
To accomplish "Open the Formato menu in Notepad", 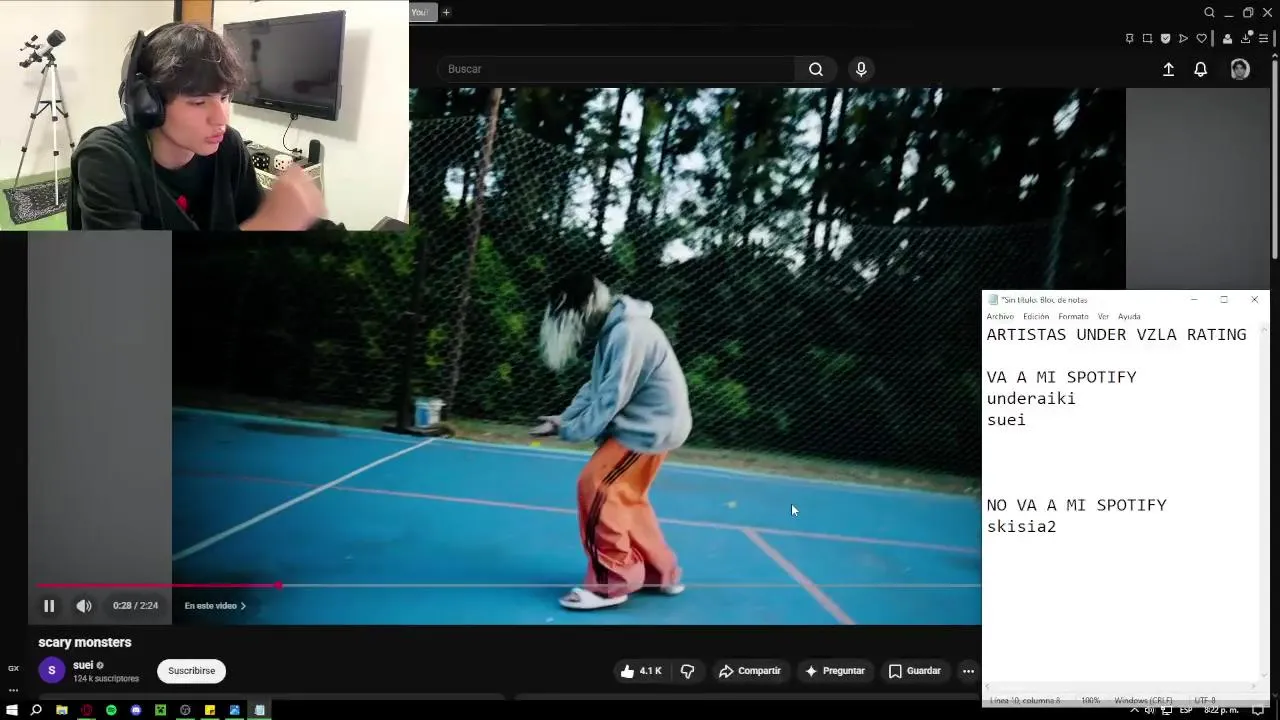I will click(1073, 316).
